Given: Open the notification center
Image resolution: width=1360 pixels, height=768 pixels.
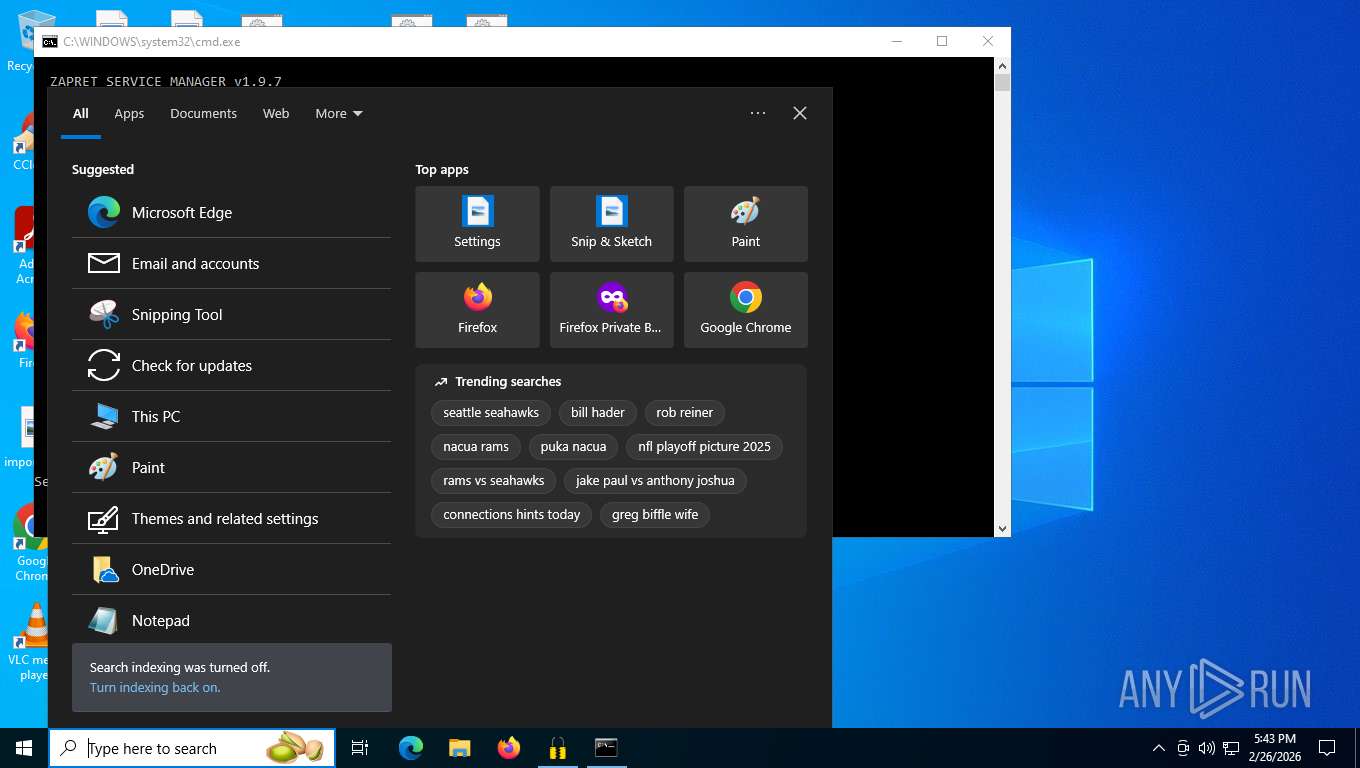Looking at the screenshot, I should pyautogui.click(x=1327, y=748).
